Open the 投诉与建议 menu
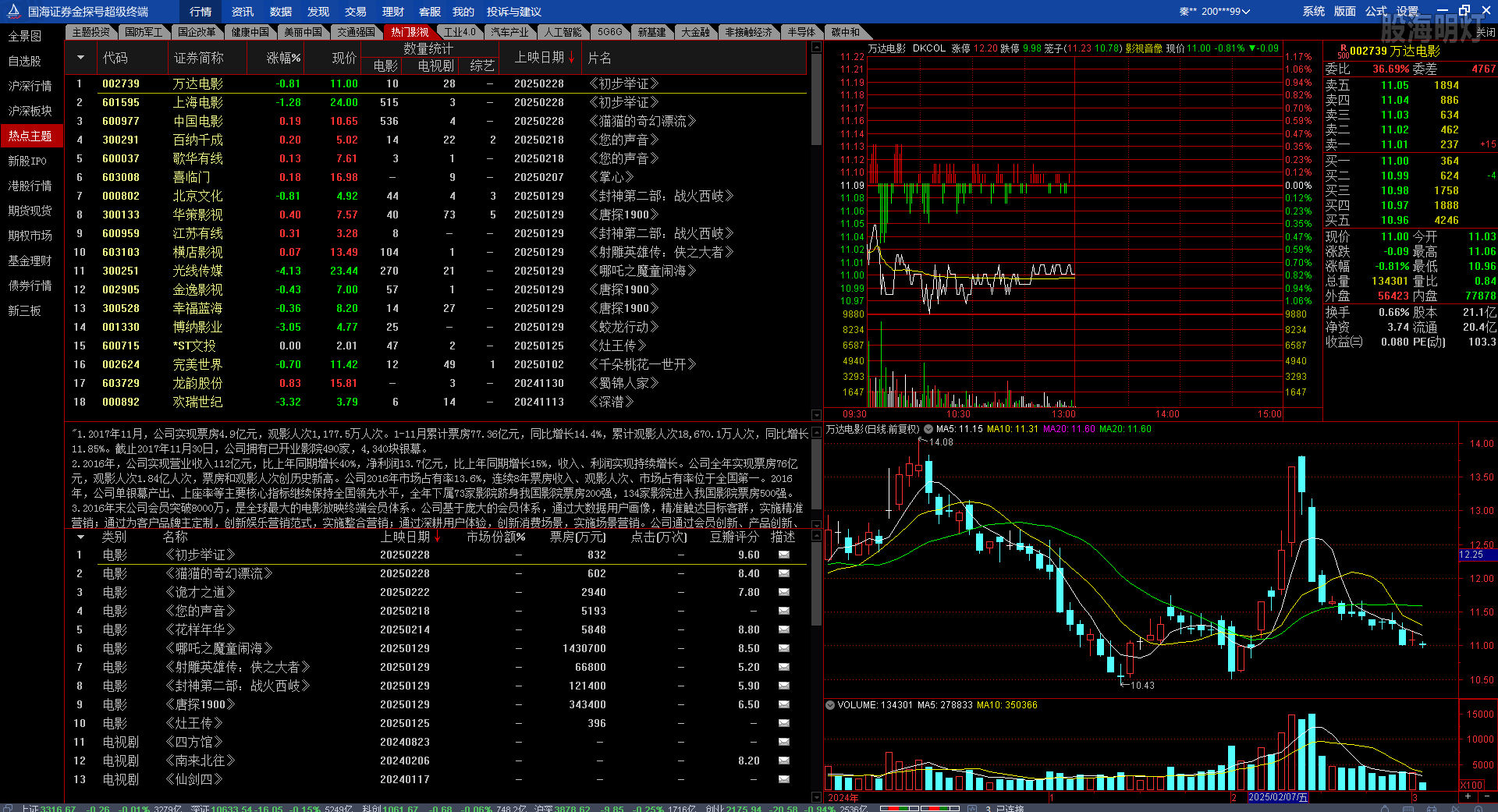The image size is (1498, 812). pyautogui.click(x=513, y=12)
